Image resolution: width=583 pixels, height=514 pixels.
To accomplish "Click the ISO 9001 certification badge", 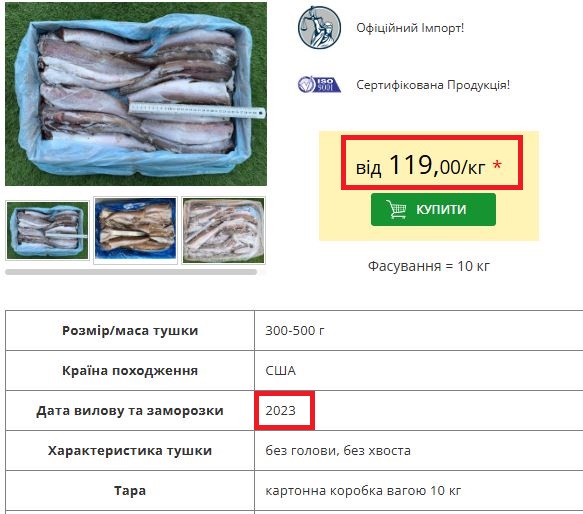I will click(x=319, y=85).
